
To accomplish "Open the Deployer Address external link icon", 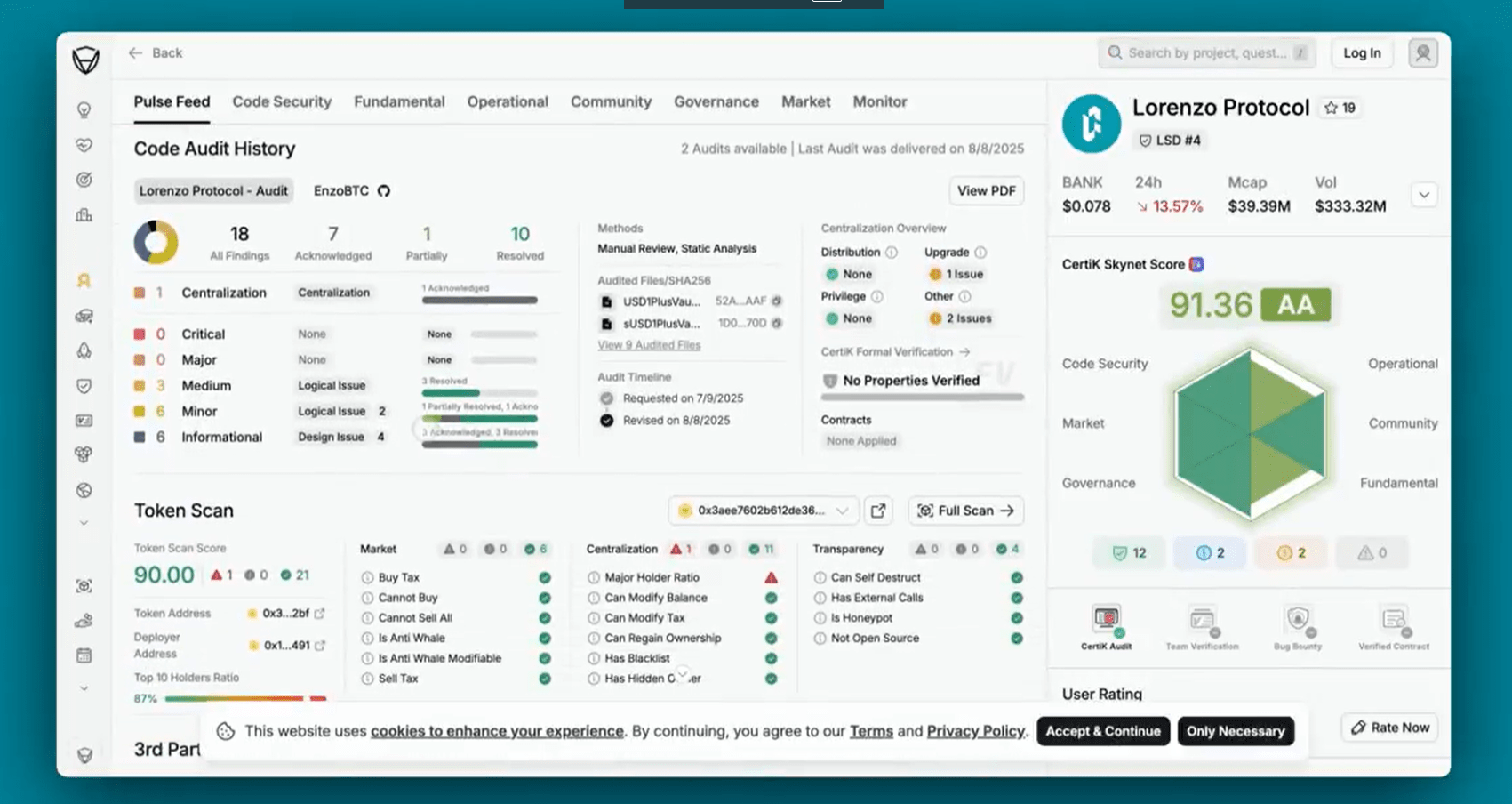I will coord(321,646).
